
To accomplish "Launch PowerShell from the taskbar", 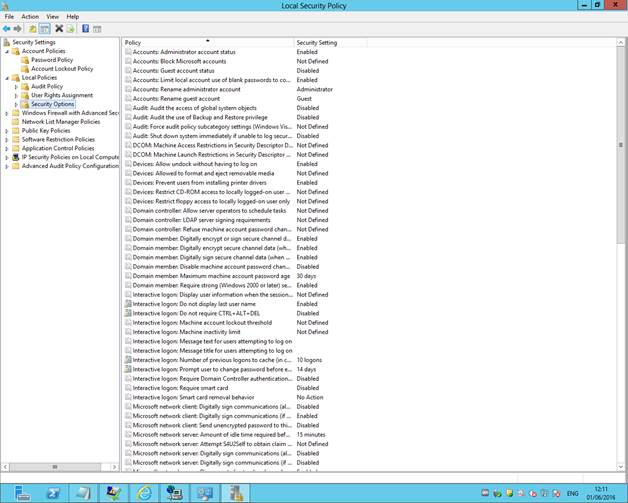I will 53,493.
